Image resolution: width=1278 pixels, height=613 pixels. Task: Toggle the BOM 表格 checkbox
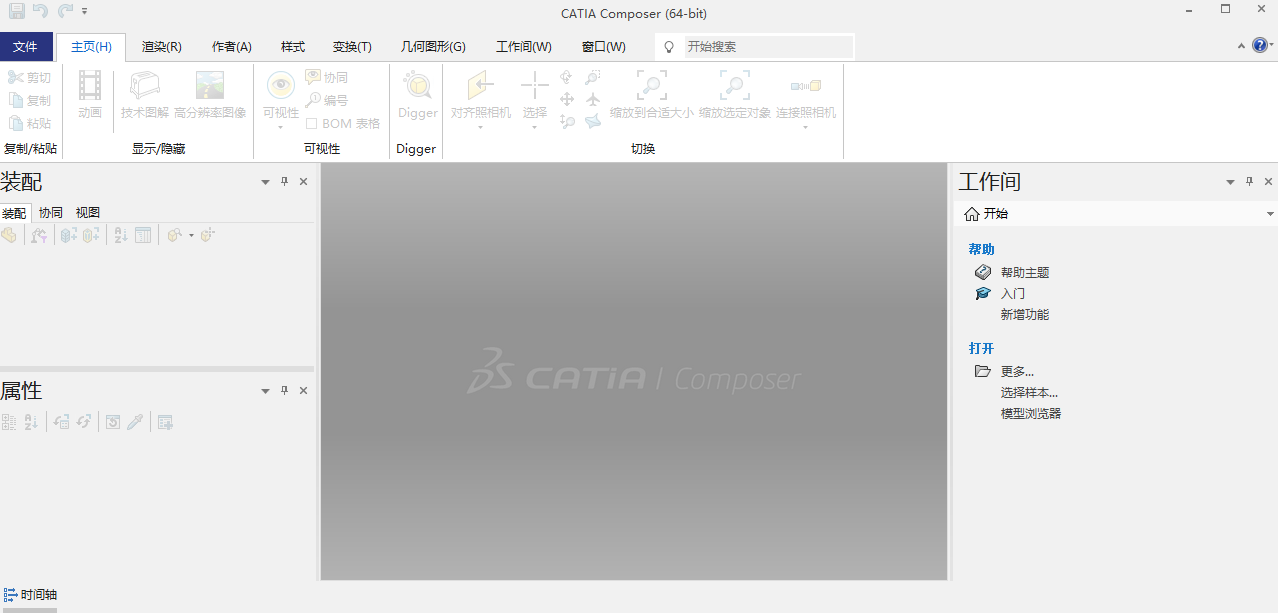[x=312, y=124]
